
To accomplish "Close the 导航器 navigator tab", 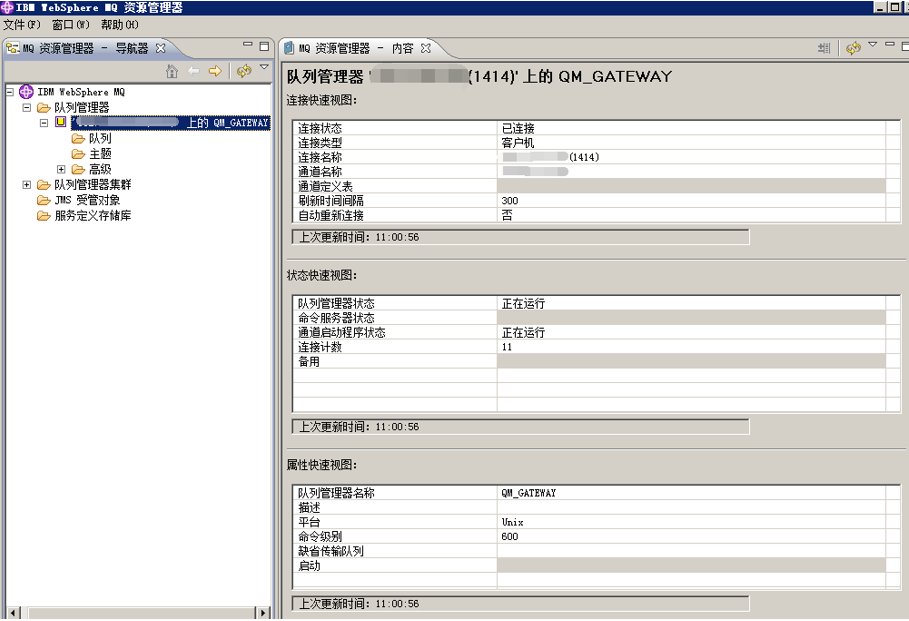I will (x=161, y=48).
